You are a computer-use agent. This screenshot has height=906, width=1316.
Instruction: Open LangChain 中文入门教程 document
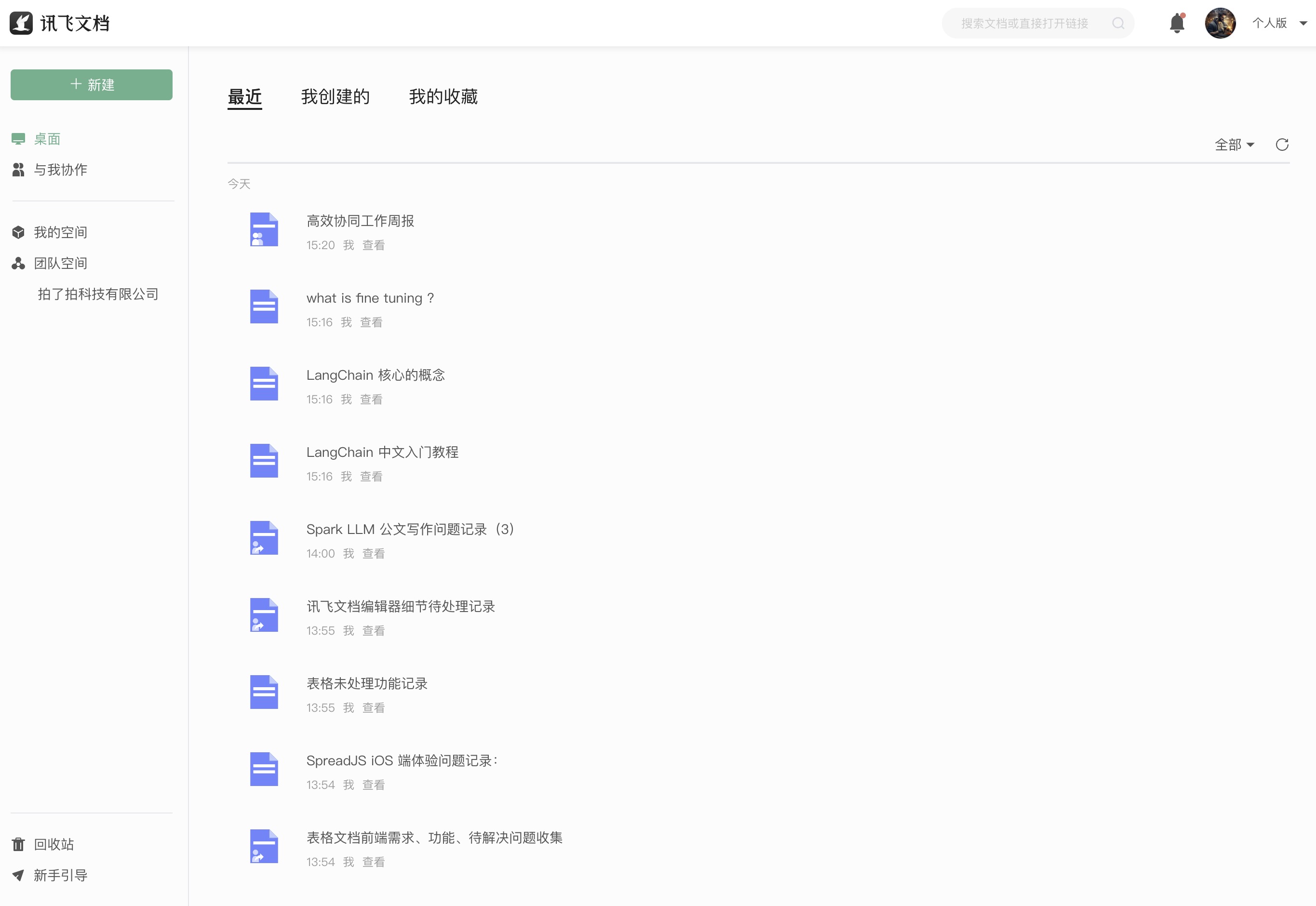382,453
